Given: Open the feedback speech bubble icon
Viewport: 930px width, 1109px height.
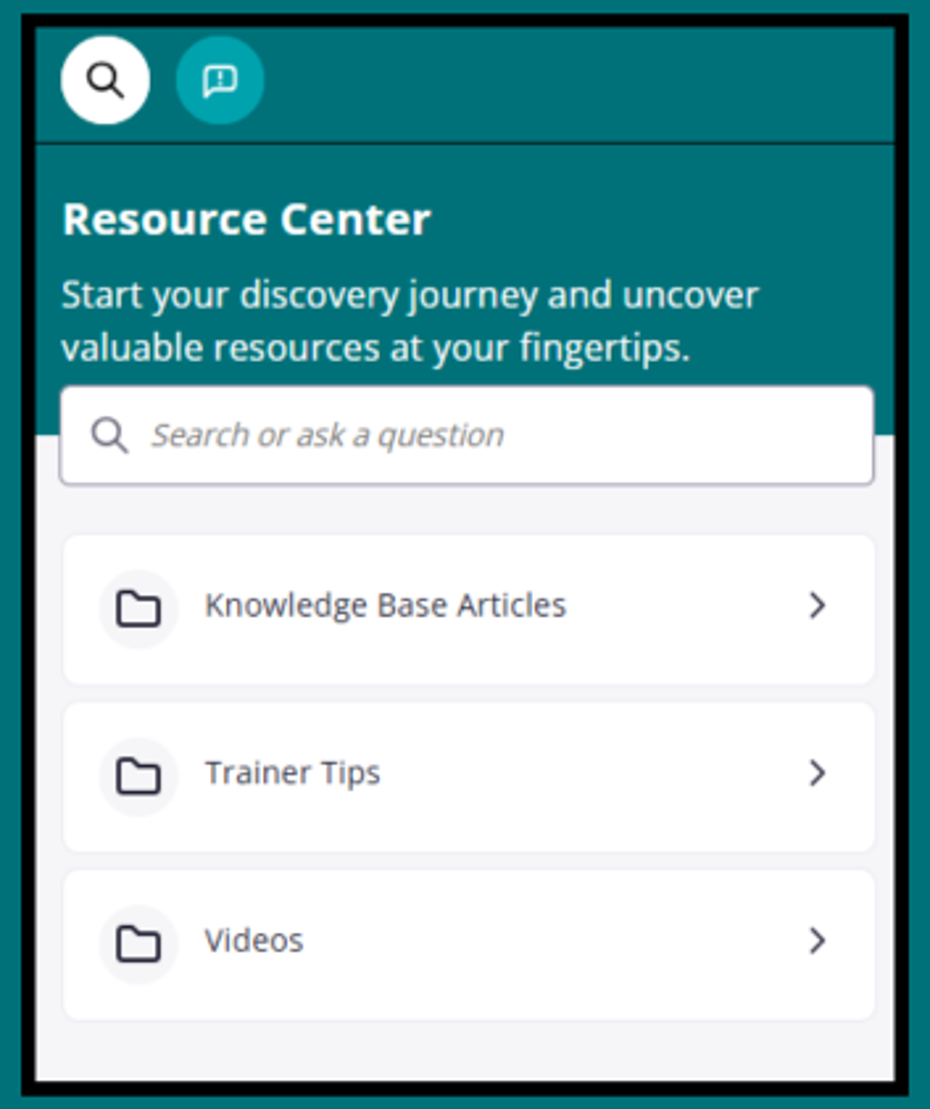Looking at the screenshot, I should pos(220,80).
